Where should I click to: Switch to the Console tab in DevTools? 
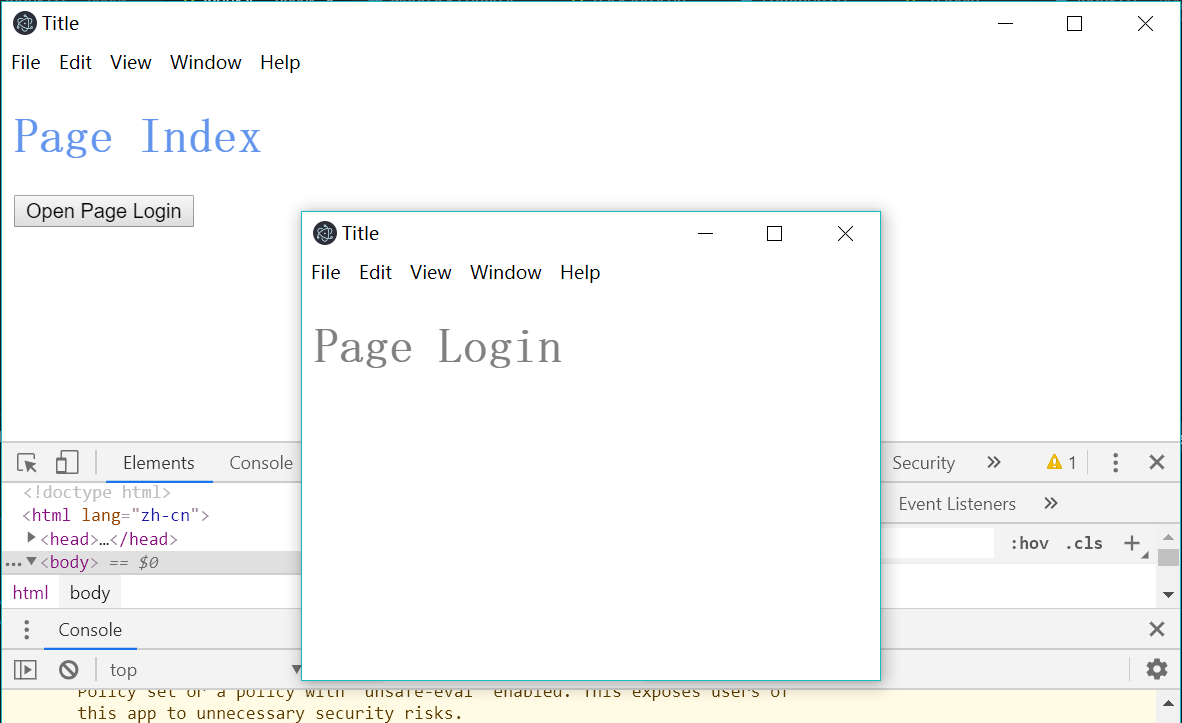click(261, 463)
